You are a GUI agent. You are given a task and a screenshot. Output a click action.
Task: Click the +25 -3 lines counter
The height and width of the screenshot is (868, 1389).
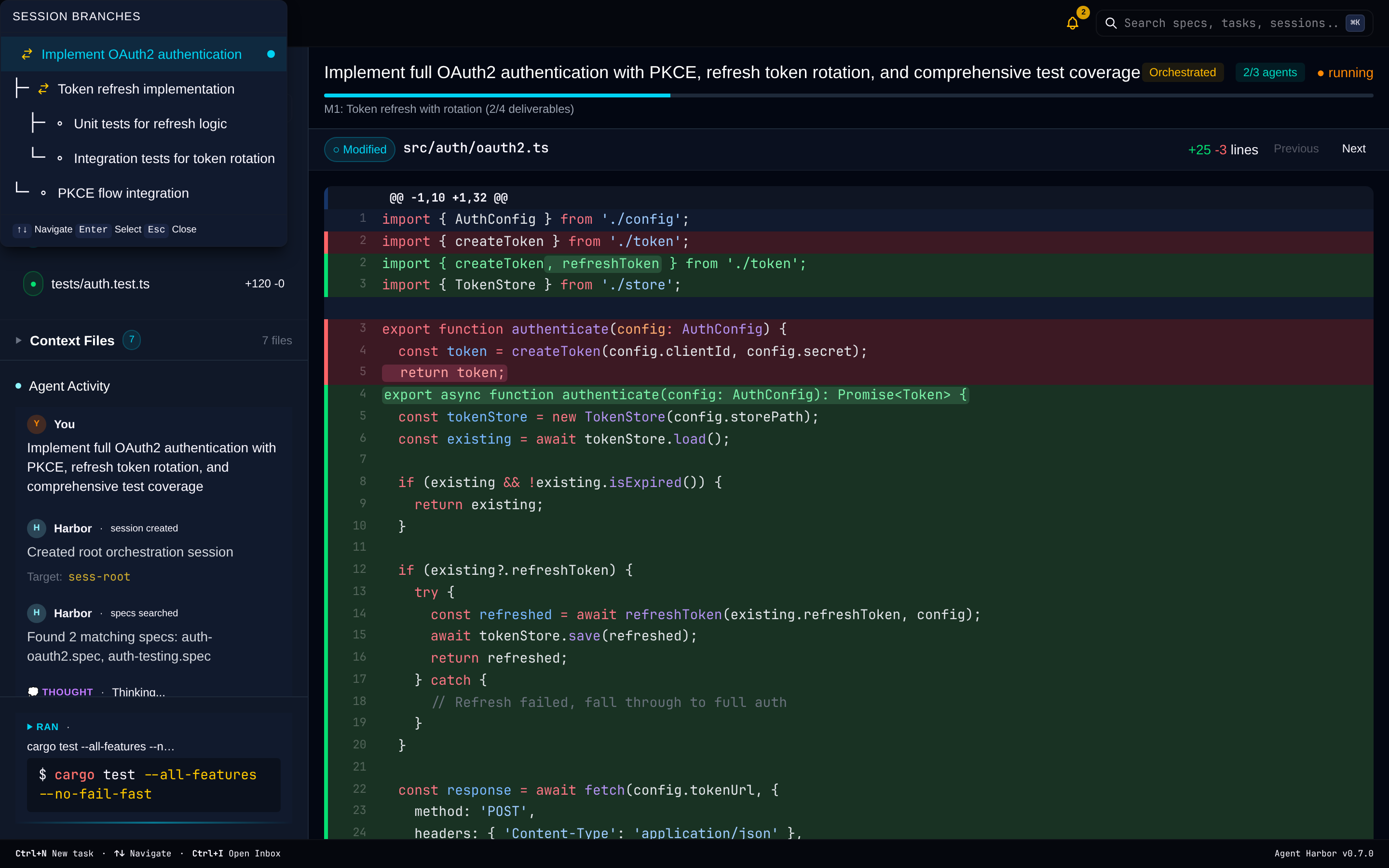[x=1223, y=149]
